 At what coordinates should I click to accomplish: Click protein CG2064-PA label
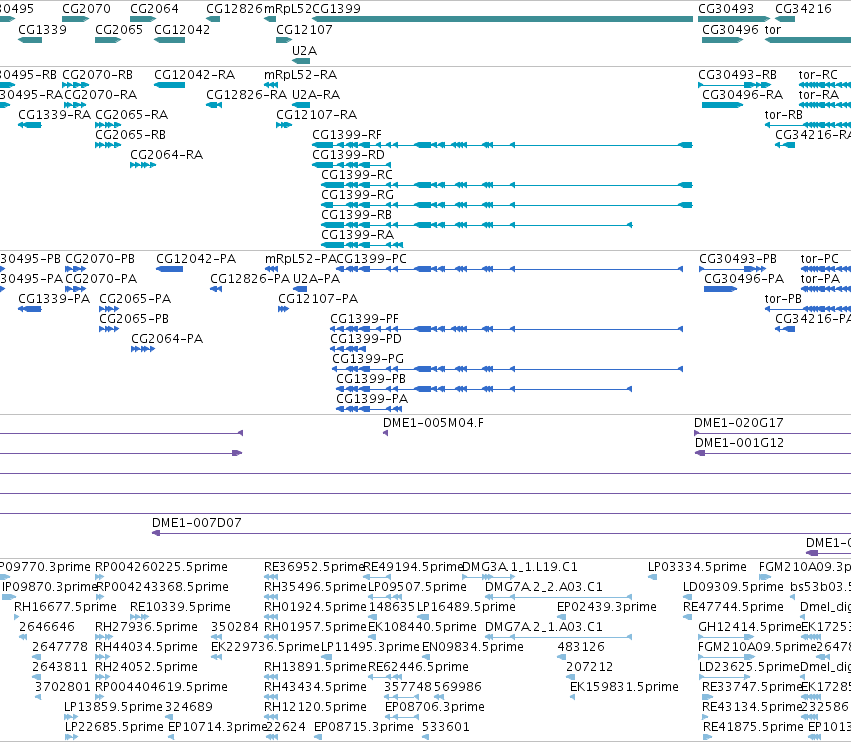167,339
